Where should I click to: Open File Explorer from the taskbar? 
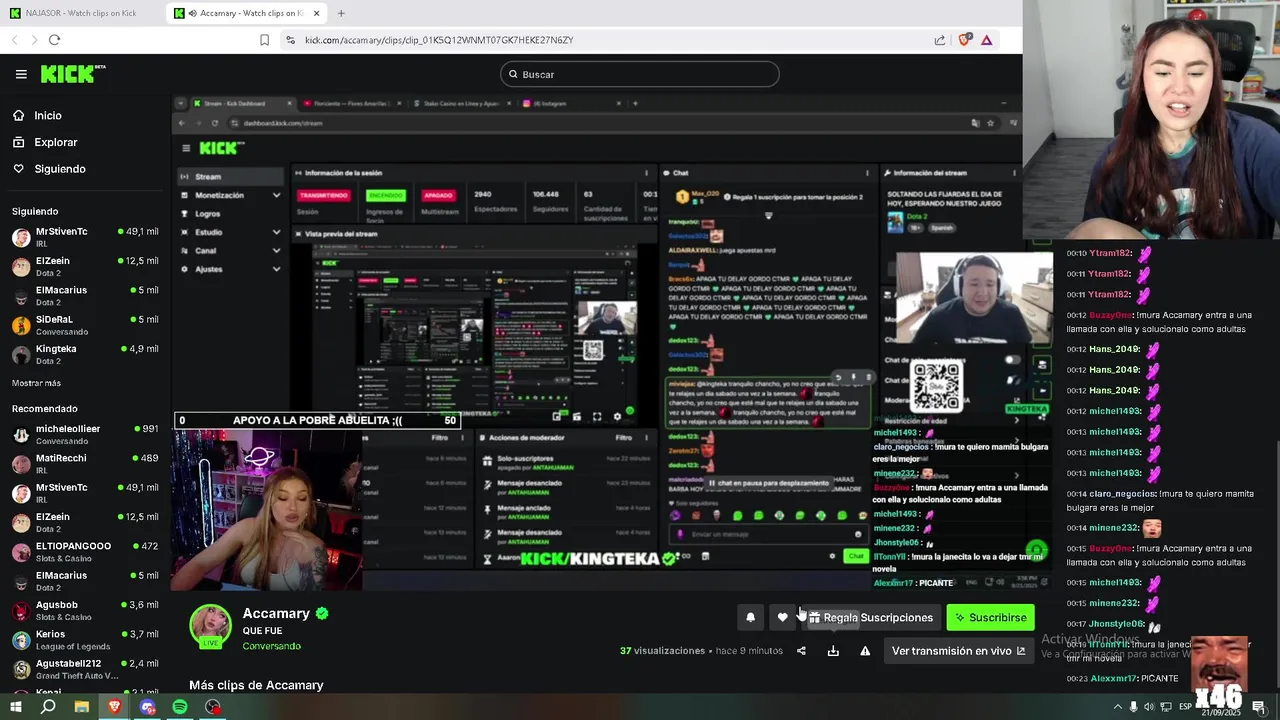pos(82,707)
